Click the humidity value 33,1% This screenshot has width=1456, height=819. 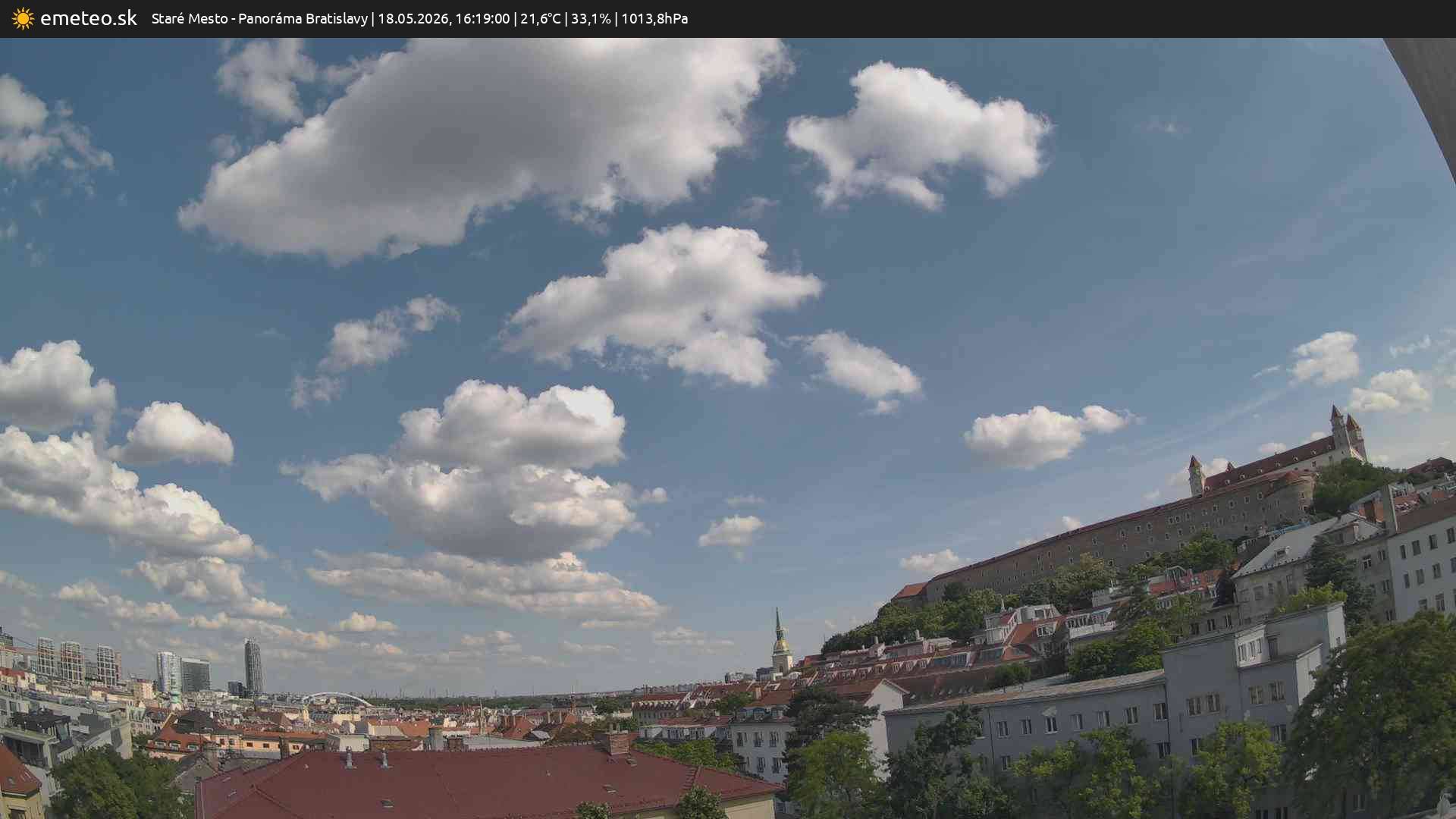click(591, 18)
